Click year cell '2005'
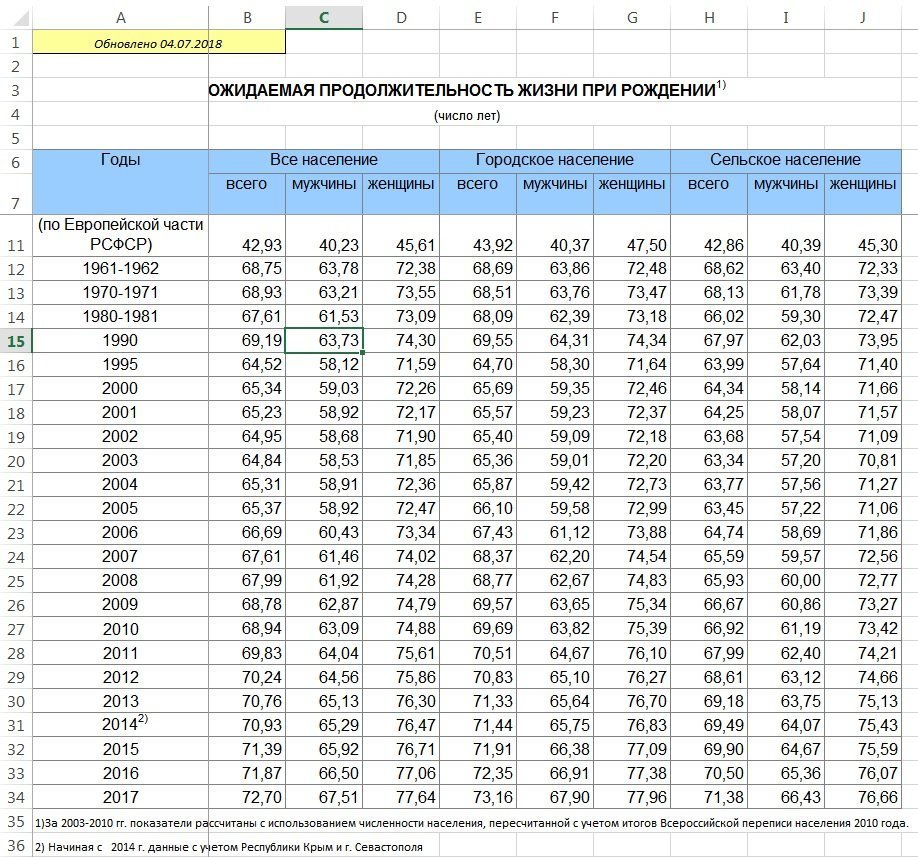 tap(121, 509)
